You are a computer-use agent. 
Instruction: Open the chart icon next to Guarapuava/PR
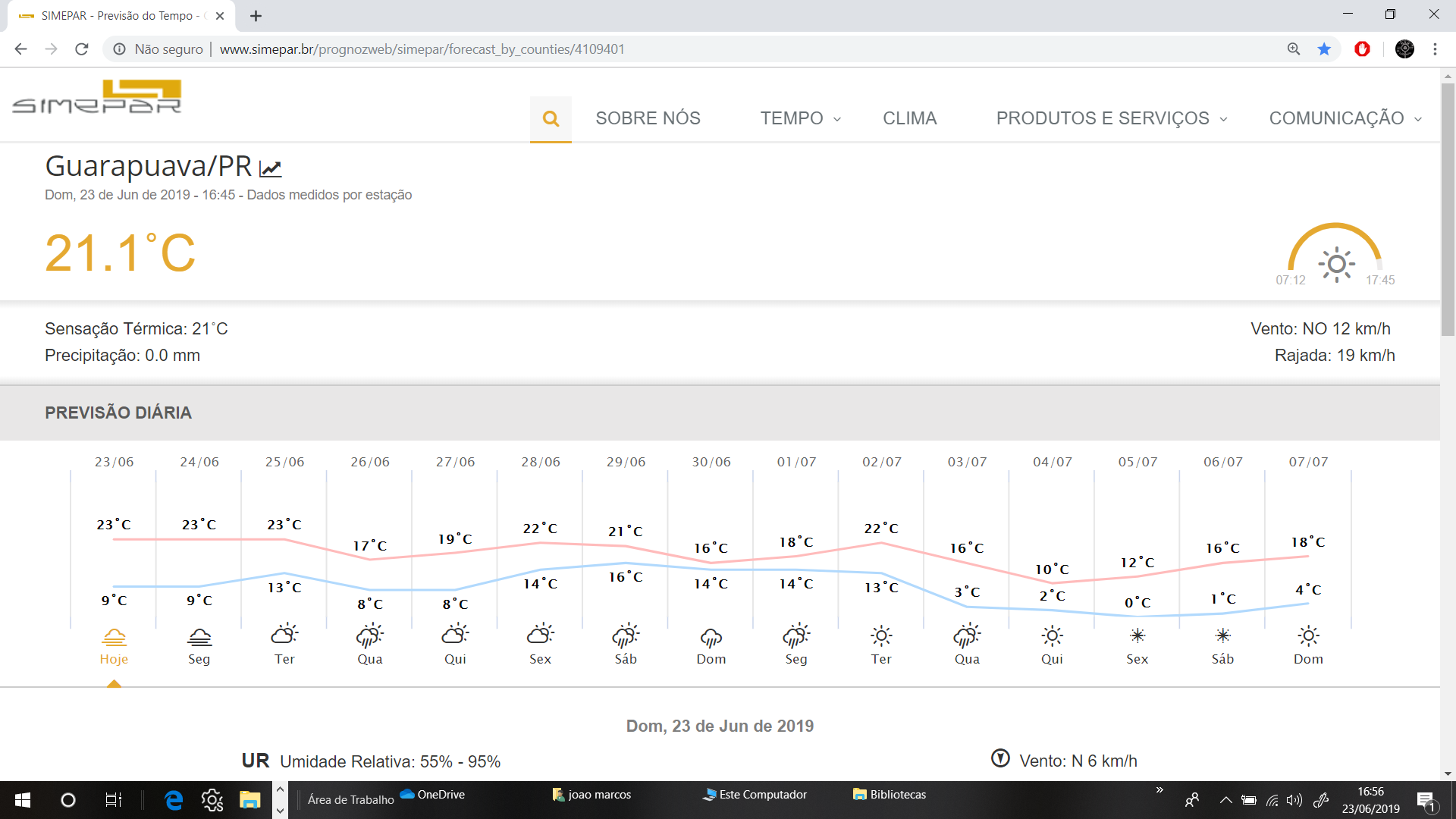[271, 168]
